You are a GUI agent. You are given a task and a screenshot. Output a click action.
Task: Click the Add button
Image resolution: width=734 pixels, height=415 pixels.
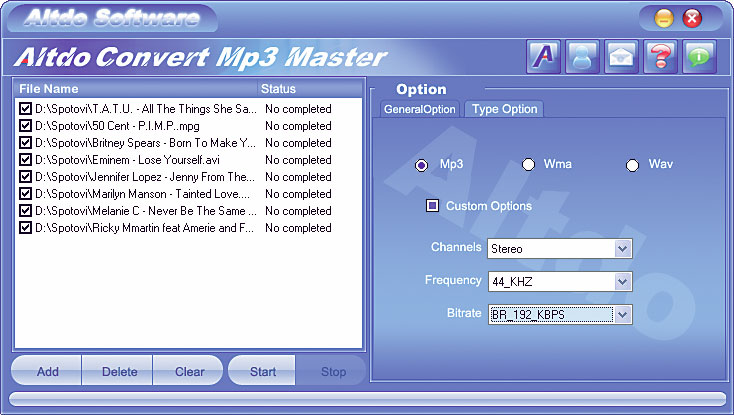point(47,371)
